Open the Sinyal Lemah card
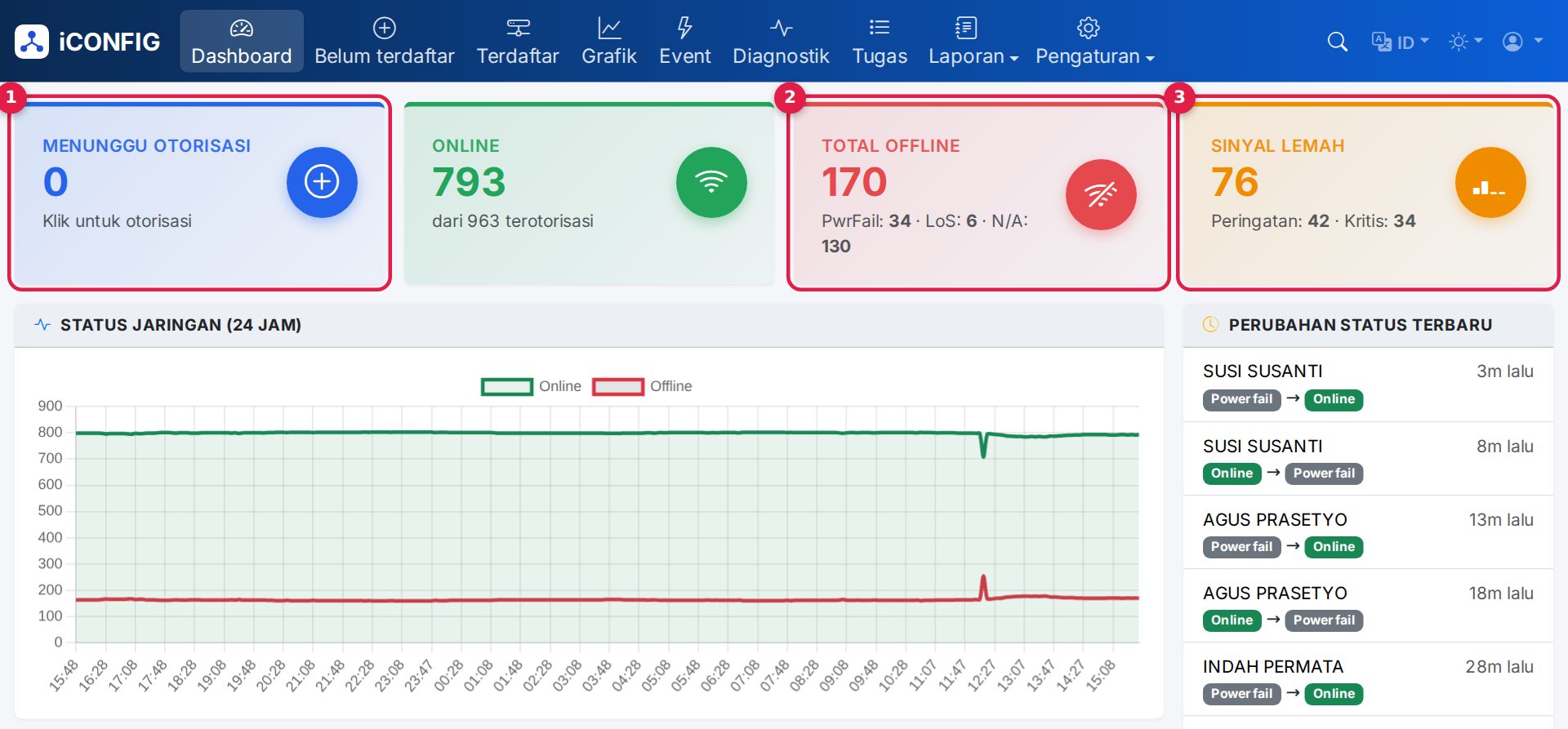Viewport: 1568px width, 729px height. click(x=1369, y=193)
